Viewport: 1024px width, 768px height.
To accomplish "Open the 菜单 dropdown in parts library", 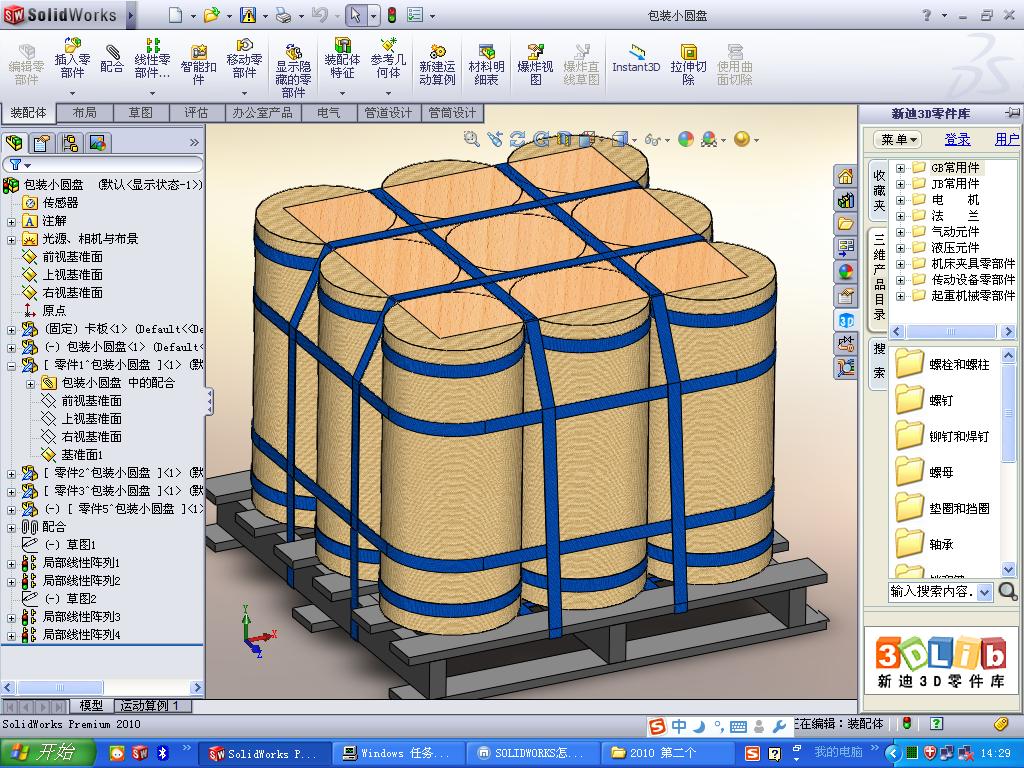I will click(897, 139).
